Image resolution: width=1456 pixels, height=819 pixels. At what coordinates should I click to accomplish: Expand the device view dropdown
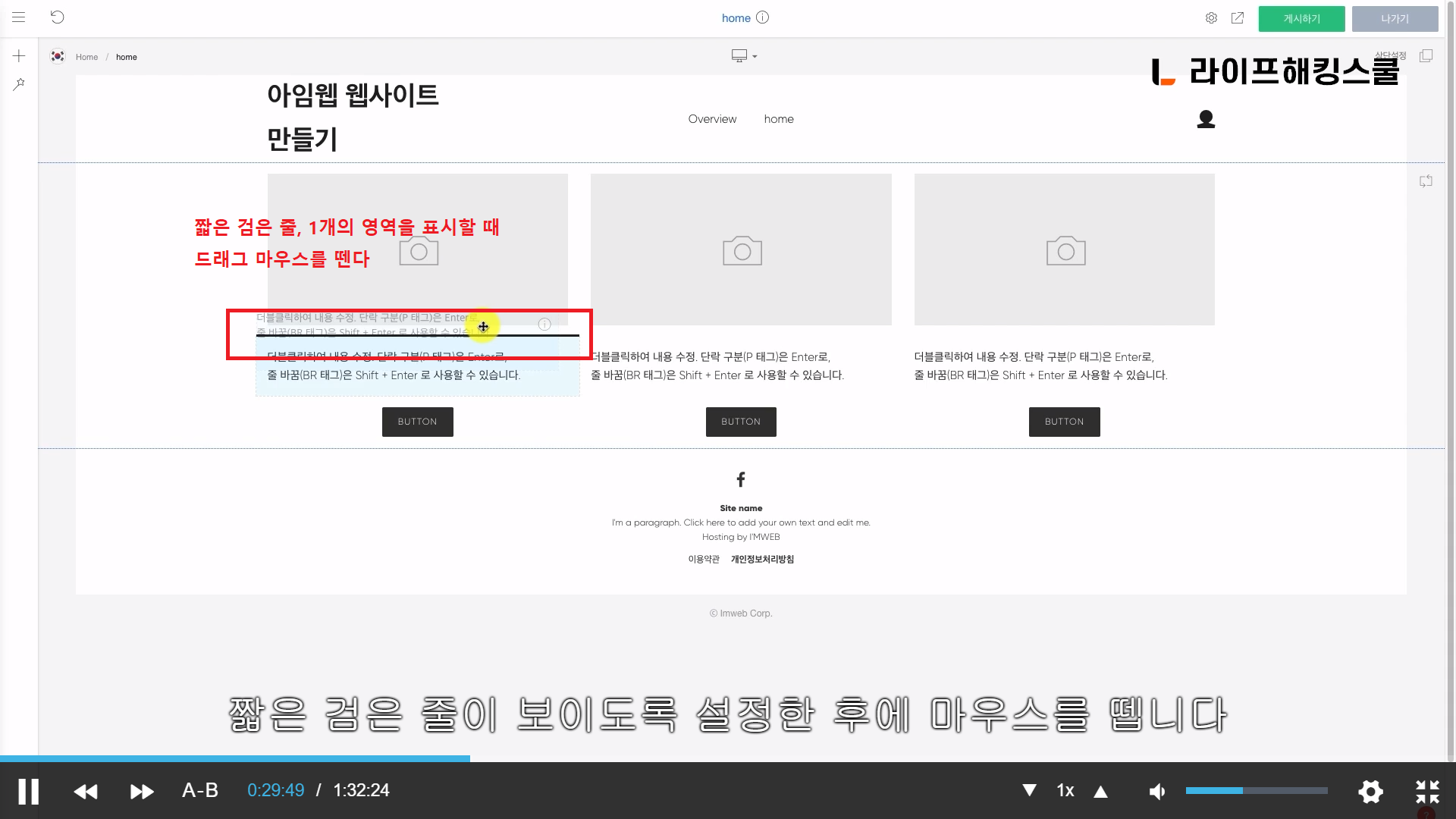pos(744,56)
